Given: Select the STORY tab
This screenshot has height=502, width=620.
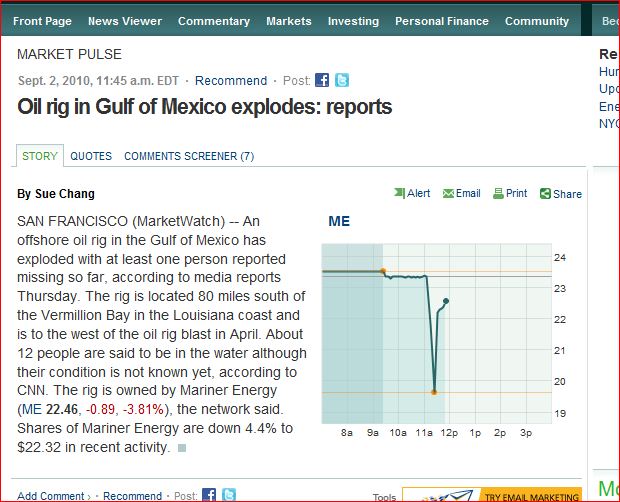Looking at the screenshot, I should point(40,156).
